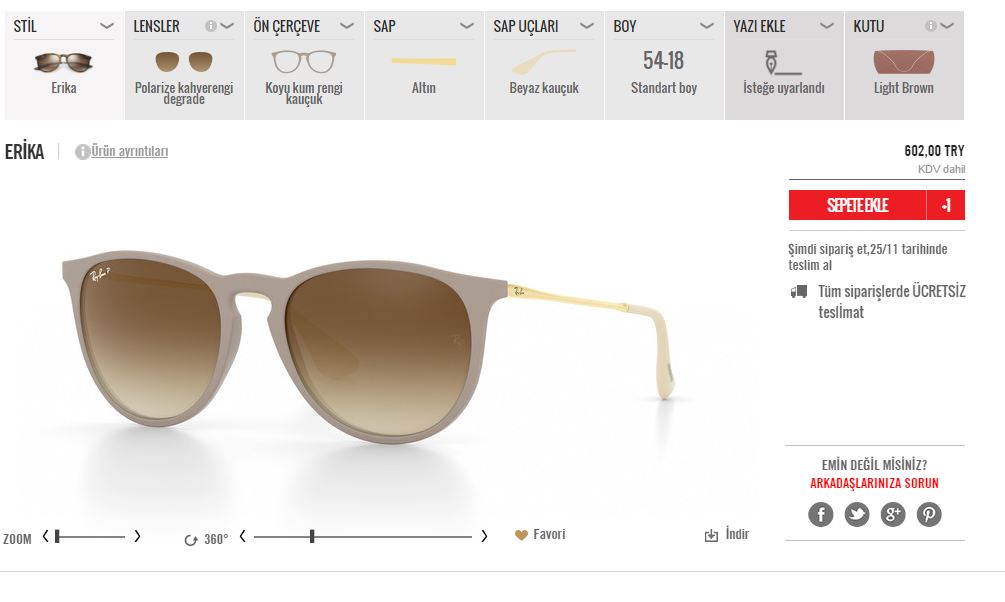Open the BOY tab

tap(664, 65)
